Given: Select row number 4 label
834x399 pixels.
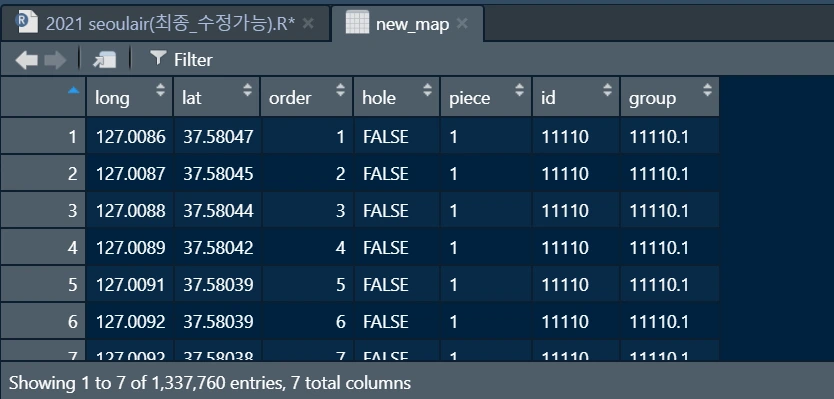Looking at the screenshot, I should pyautogui.click(x=73, y=248).
